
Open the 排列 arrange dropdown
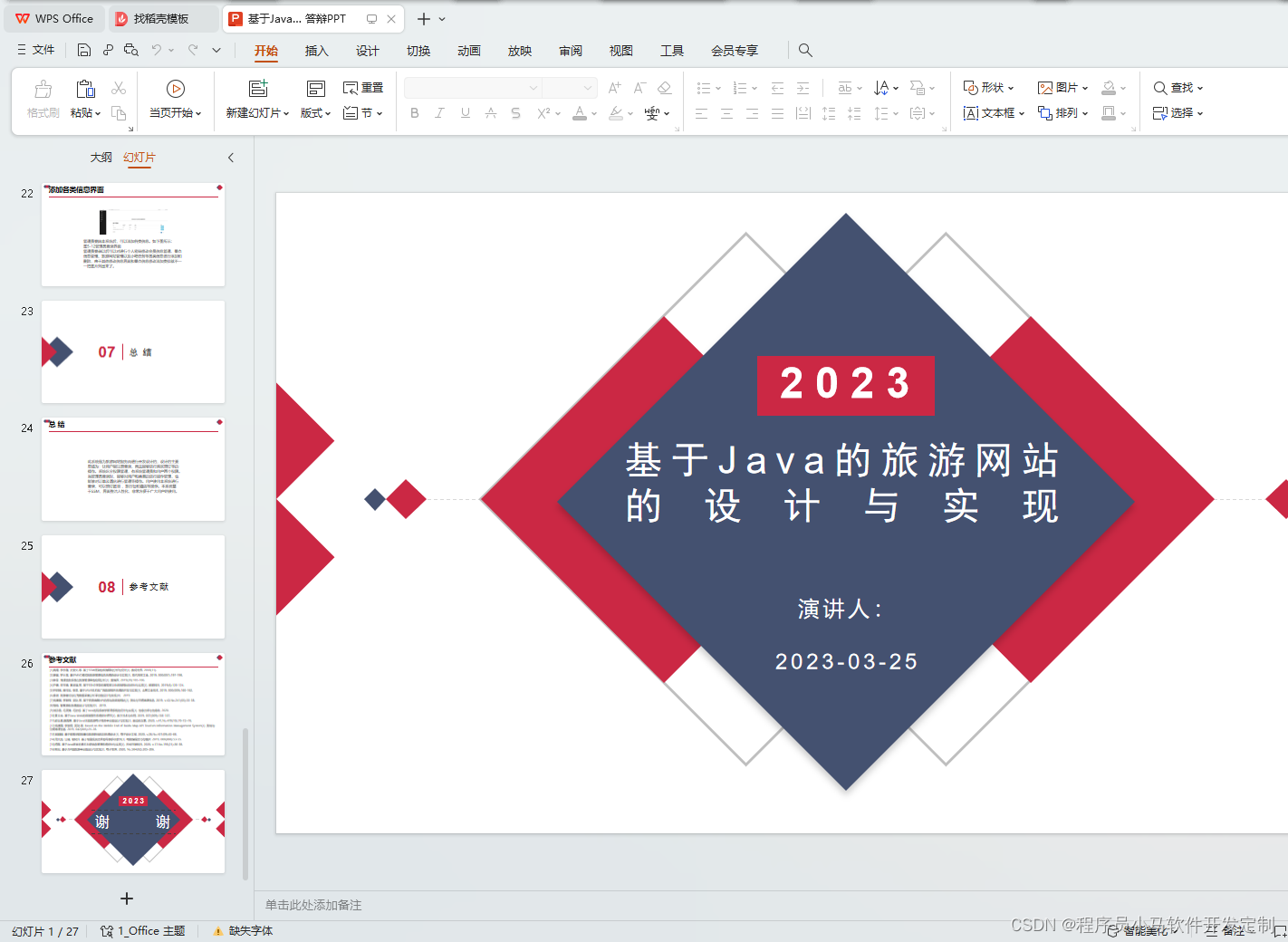[x=1062, y=112]
